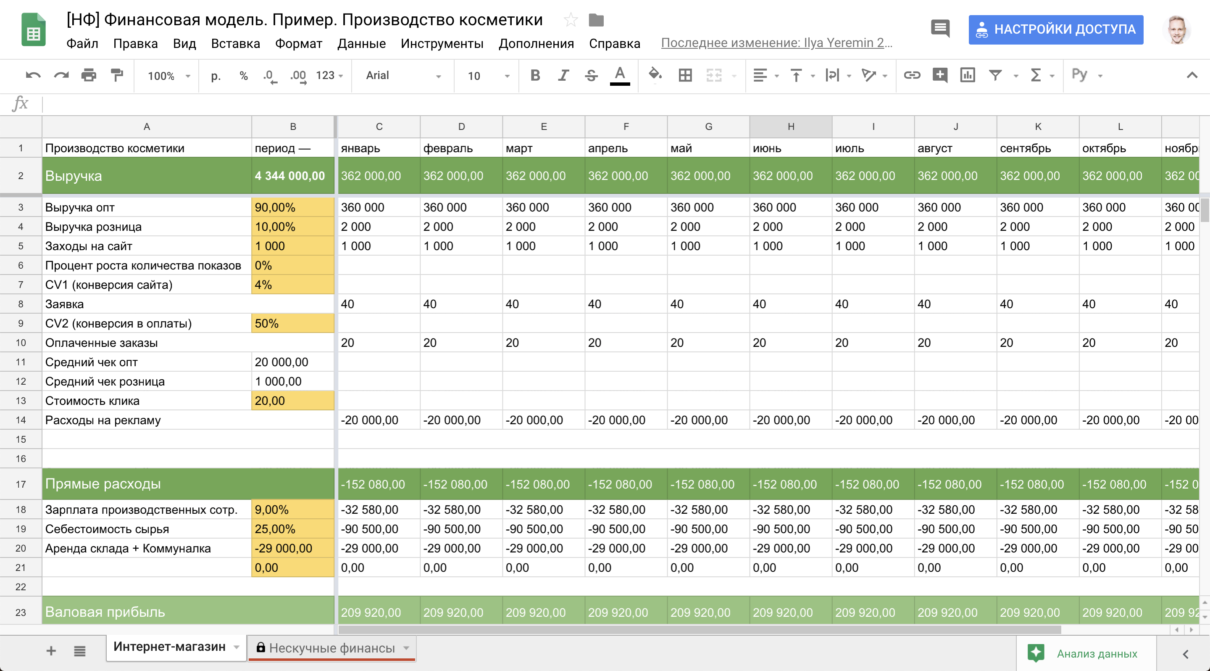This screenshot has width=1210, height=671.
Task: Insert a chart from toolbar
Action: pos(967,75)
